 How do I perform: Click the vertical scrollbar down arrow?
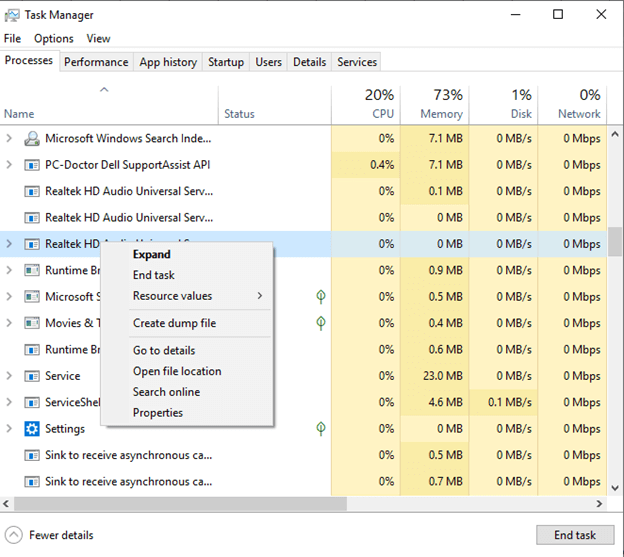(615, 488)
